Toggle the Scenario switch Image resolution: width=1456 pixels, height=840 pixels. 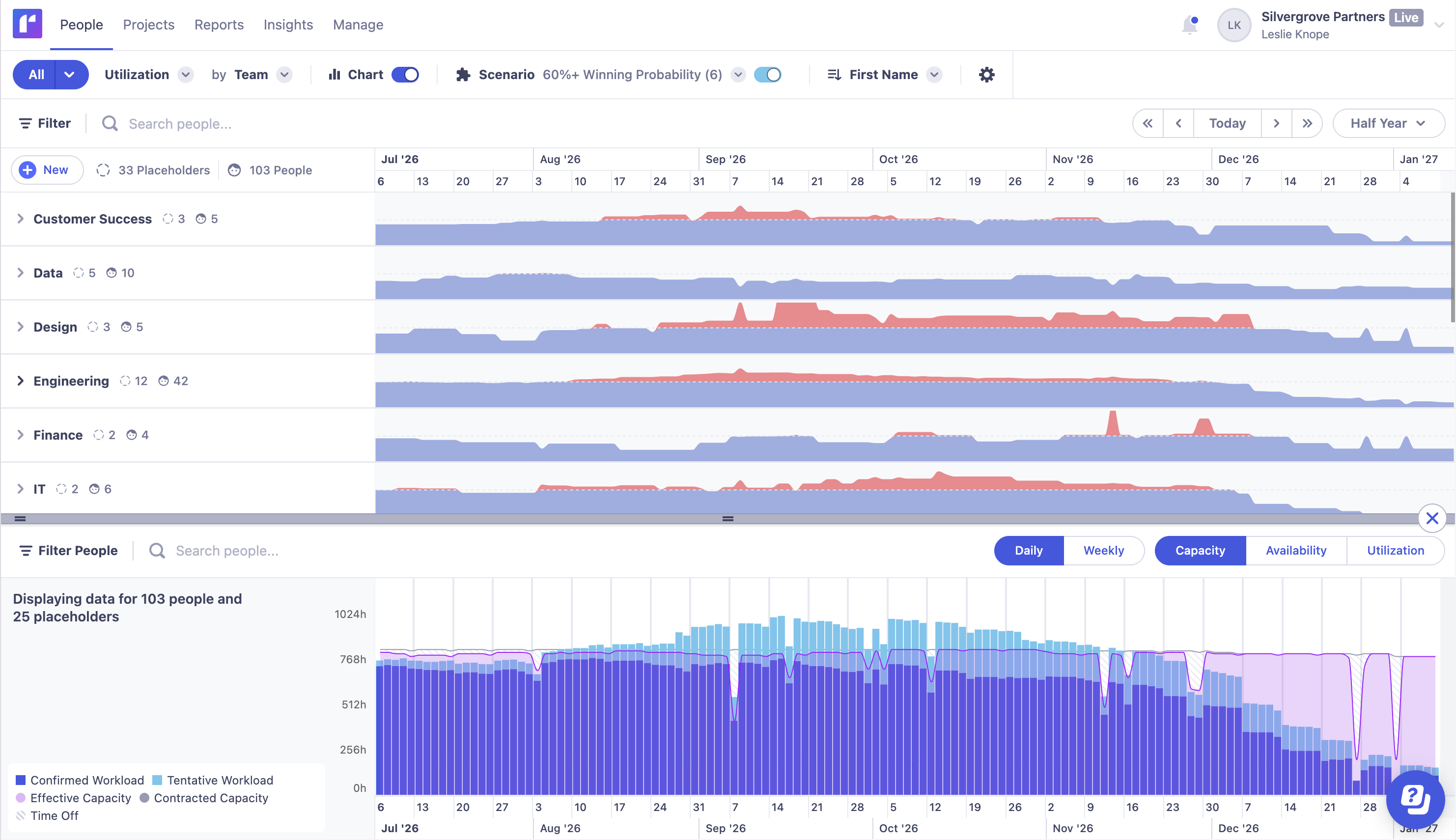(768, 75)
